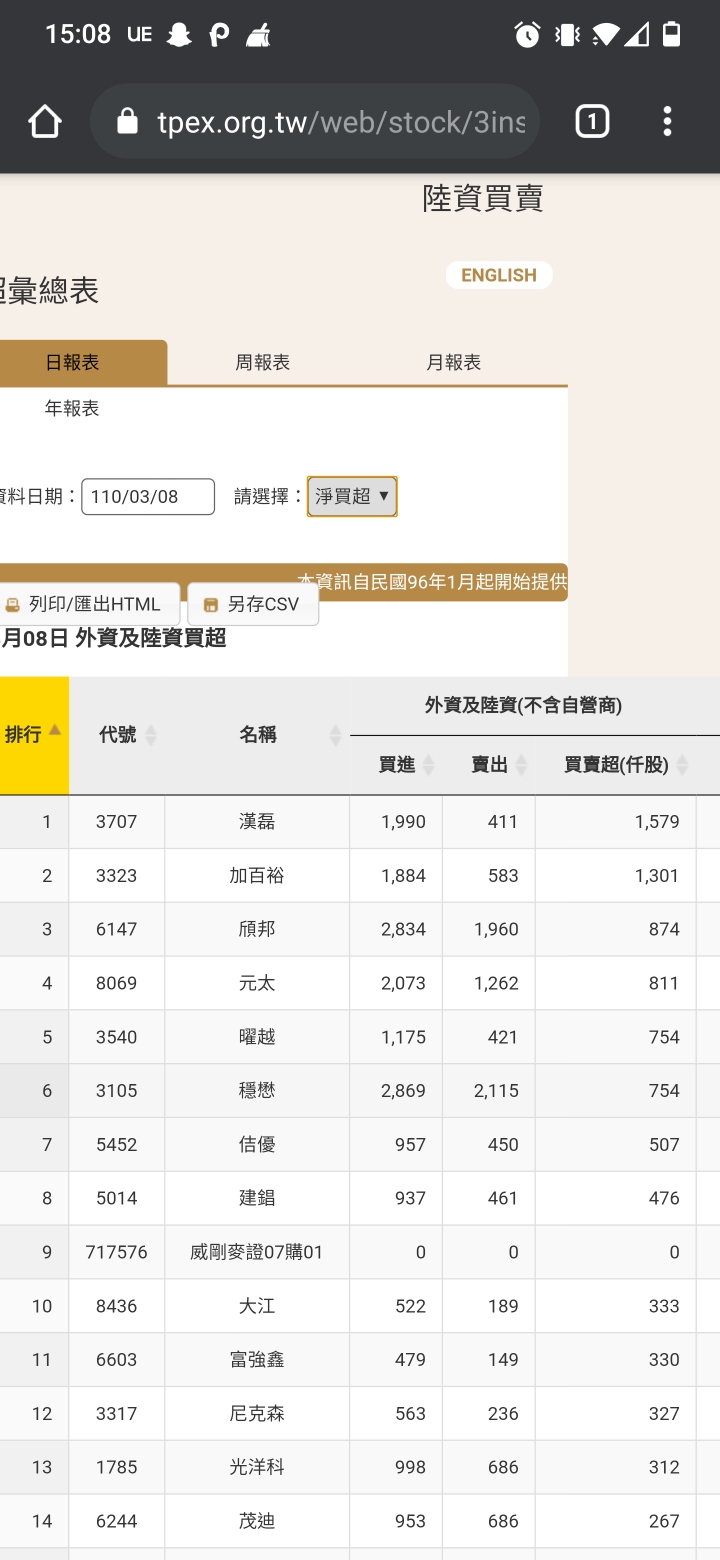
Task: Tap the browser home icon
Action: coord(45,122)
